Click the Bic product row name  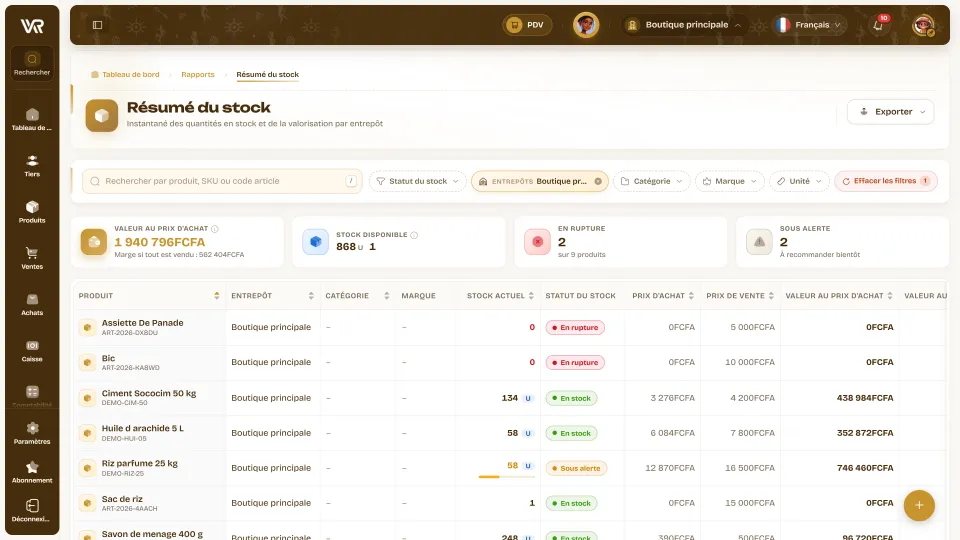coord(108,358)
